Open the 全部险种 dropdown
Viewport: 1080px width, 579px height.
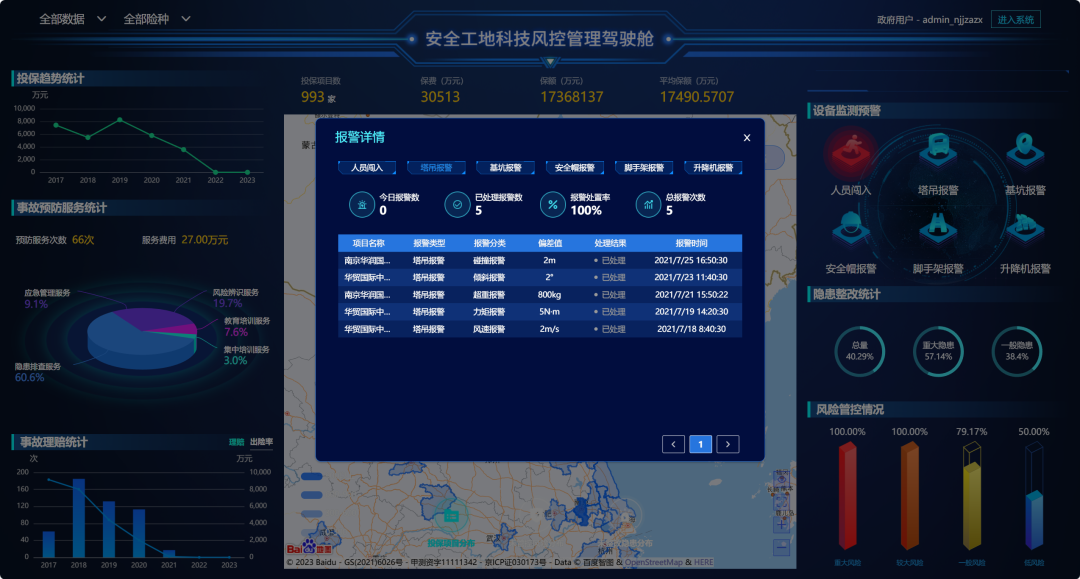[x=157, y=19]
